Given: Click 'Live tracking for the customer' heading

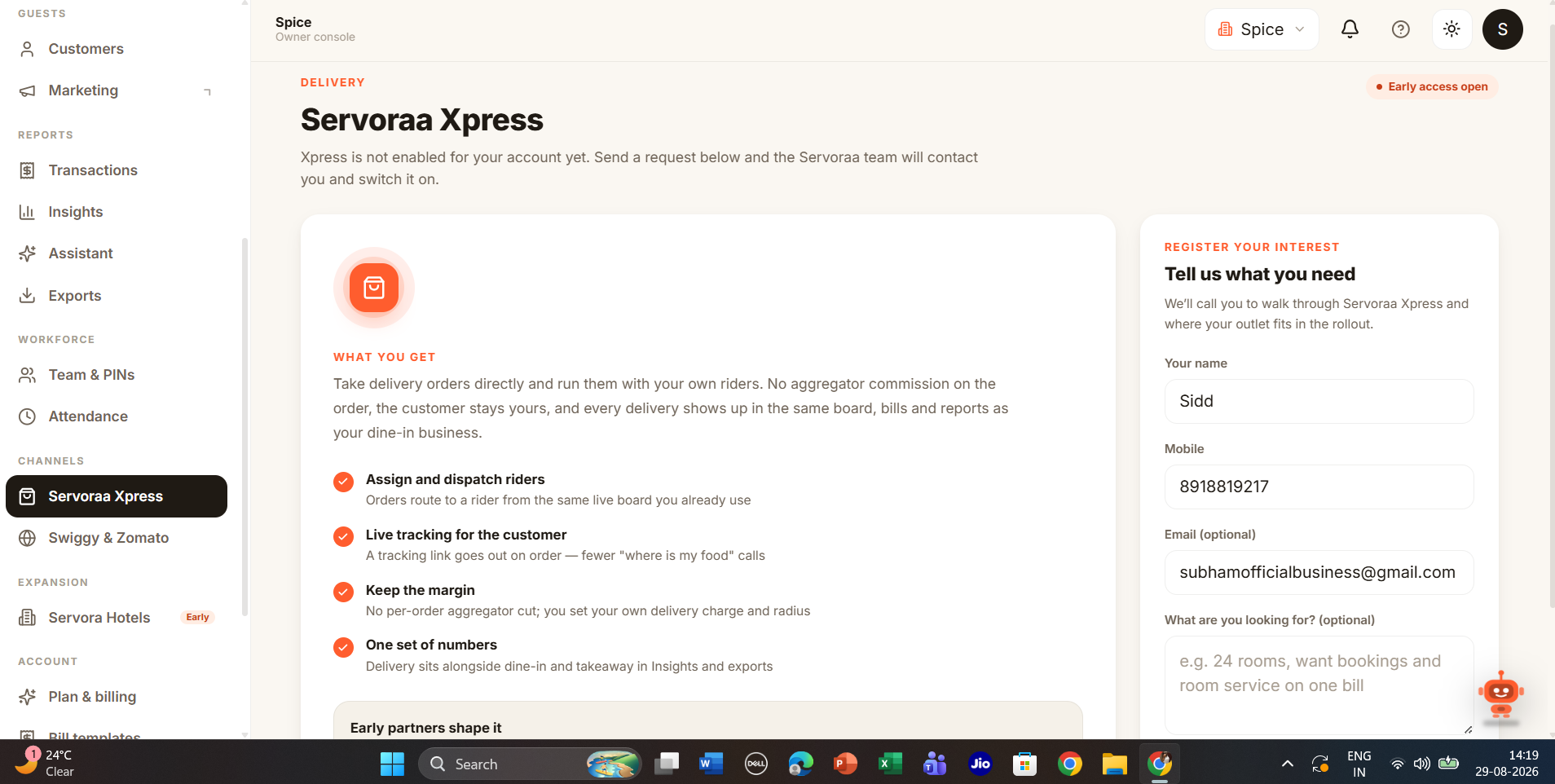Looking at the screenshot, I should click(x=466, y=535).
